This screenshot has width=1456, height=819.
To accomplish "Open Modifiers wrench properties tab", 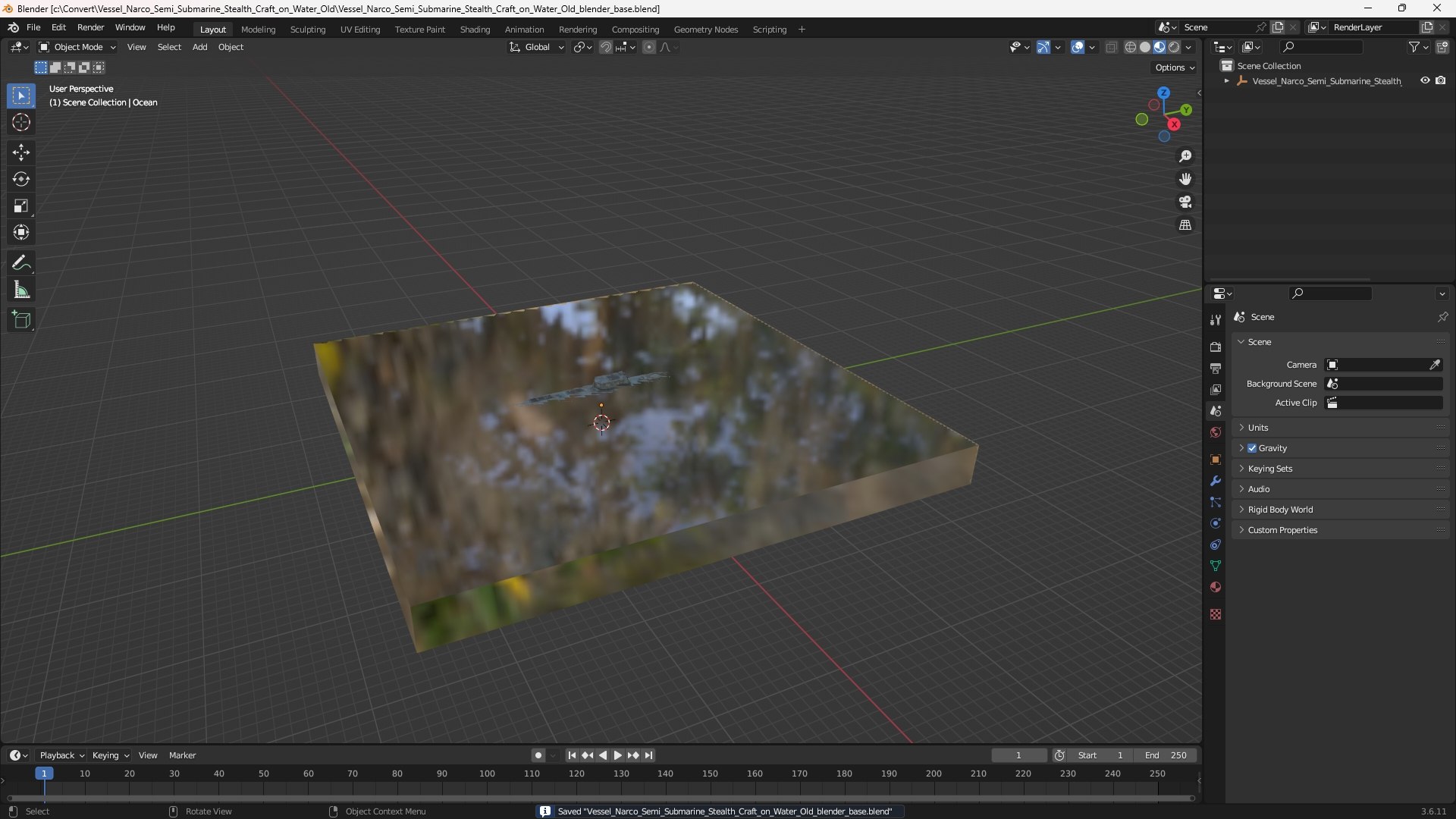I will point(1216,481).
